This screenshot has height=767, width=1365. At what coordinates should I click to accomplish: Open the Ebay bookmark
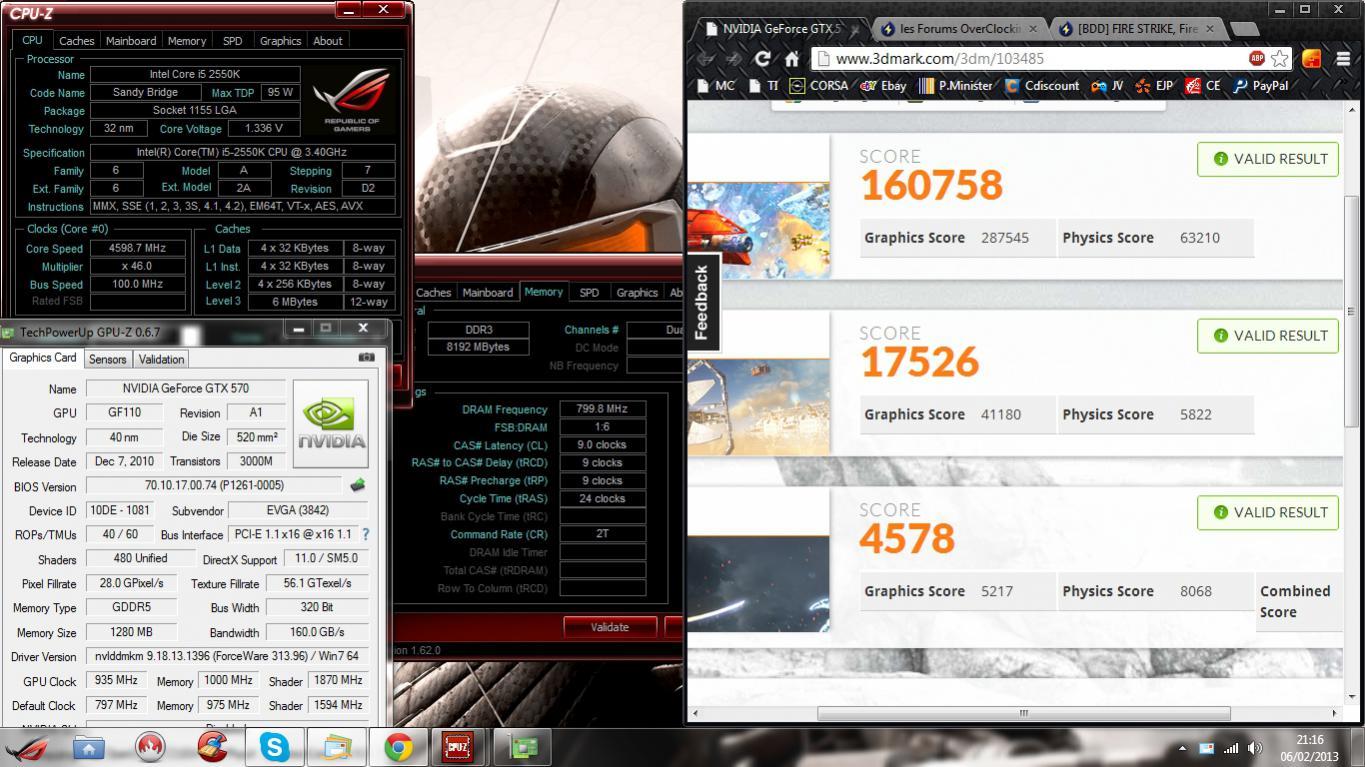[x=883, y=86]
